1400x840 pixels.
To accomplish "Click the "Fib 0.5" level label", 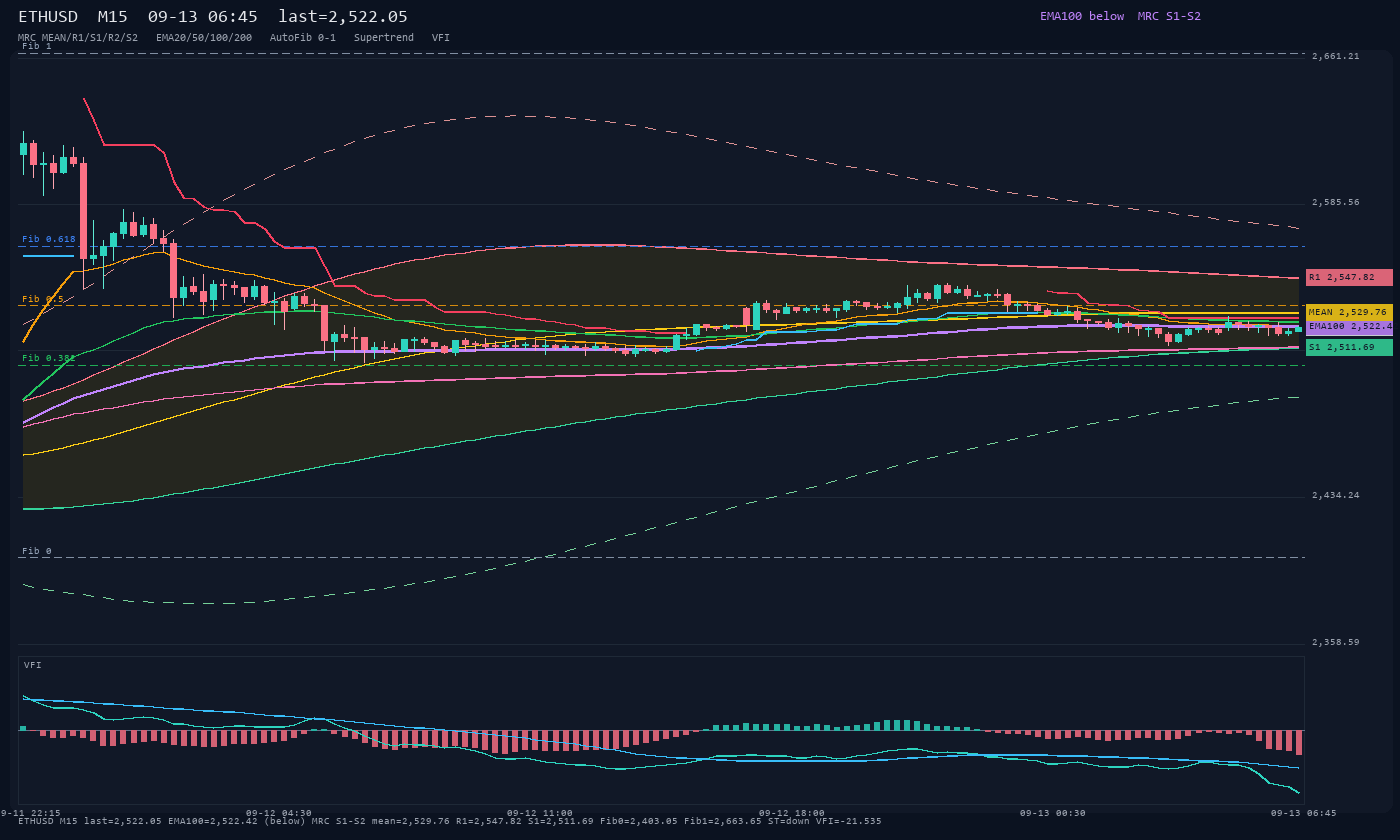I will (x=43, y=299).
